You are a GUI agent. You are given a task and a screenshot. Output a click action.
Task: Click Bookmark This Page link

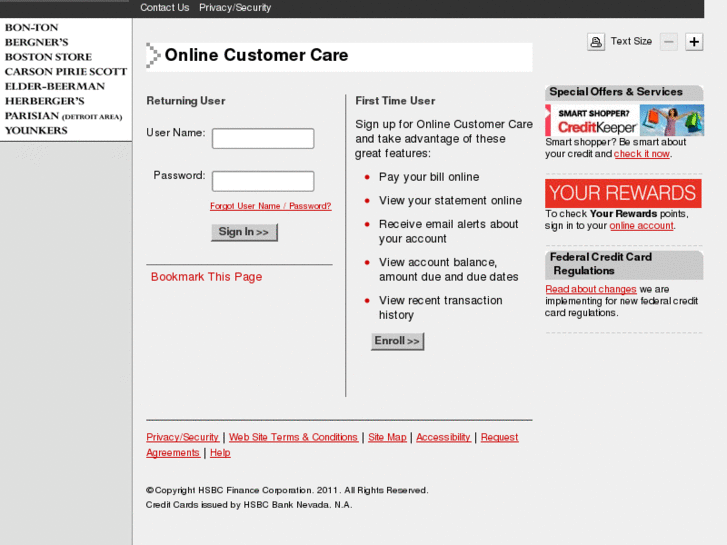click(x=206, y=277)
